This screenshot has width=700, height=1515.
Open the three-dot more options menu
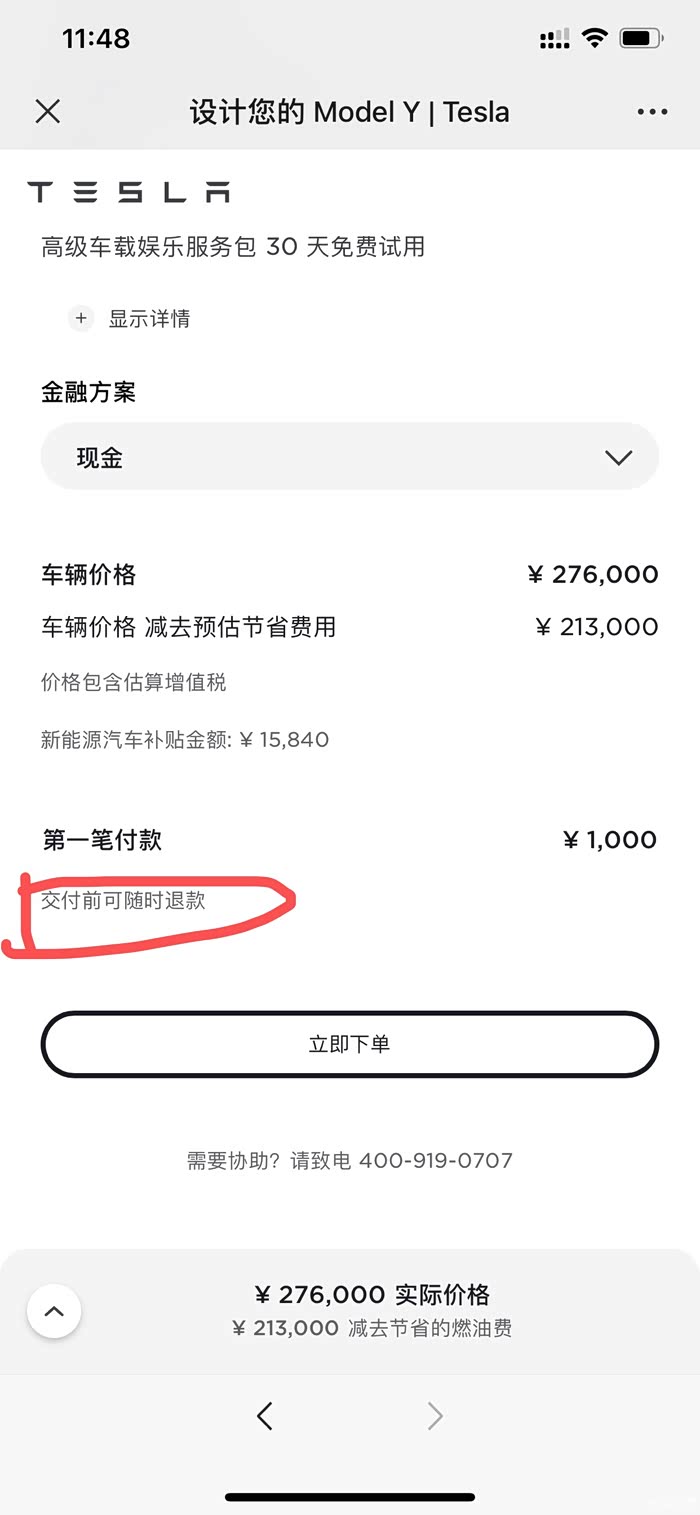pyautogui.click(x=652, y=112)
